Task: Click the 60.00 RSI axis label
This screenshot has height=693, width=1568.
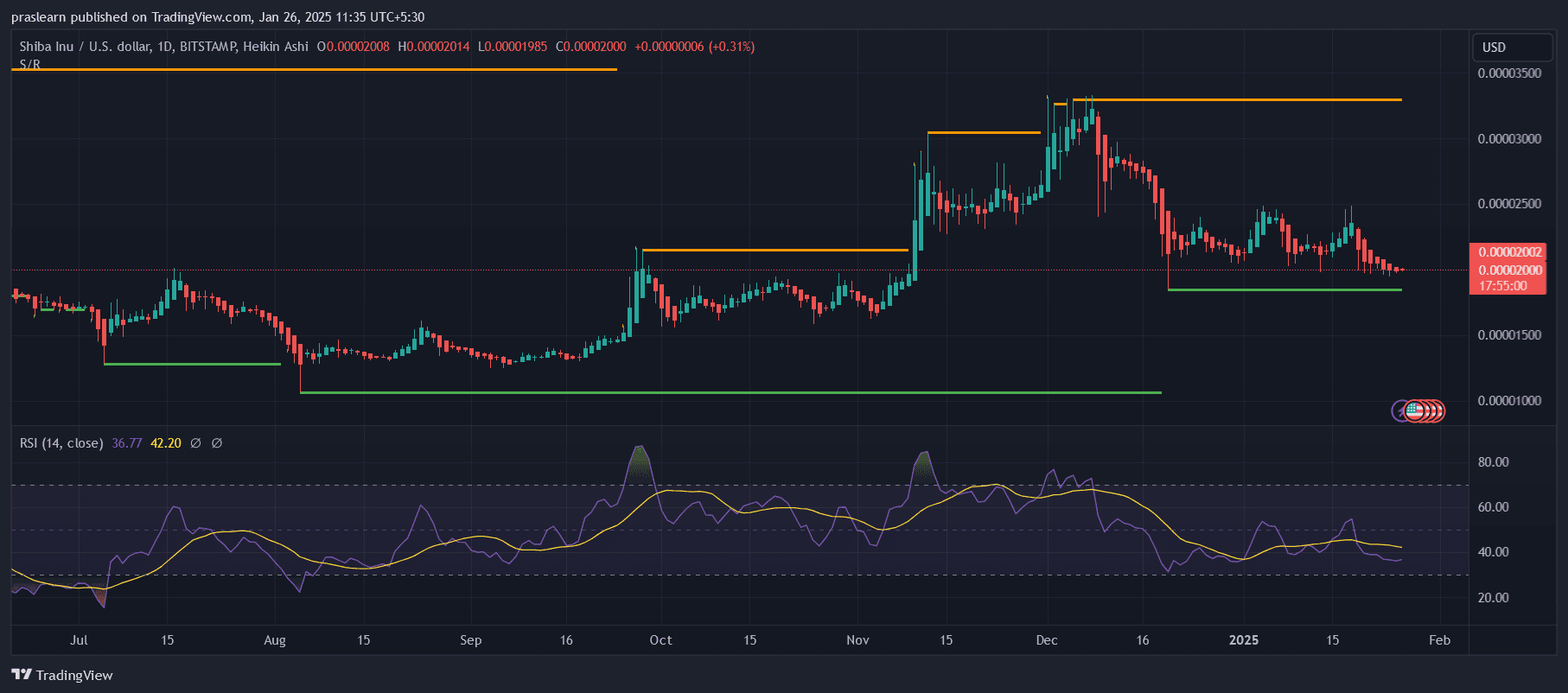Action: (1494, 507)
